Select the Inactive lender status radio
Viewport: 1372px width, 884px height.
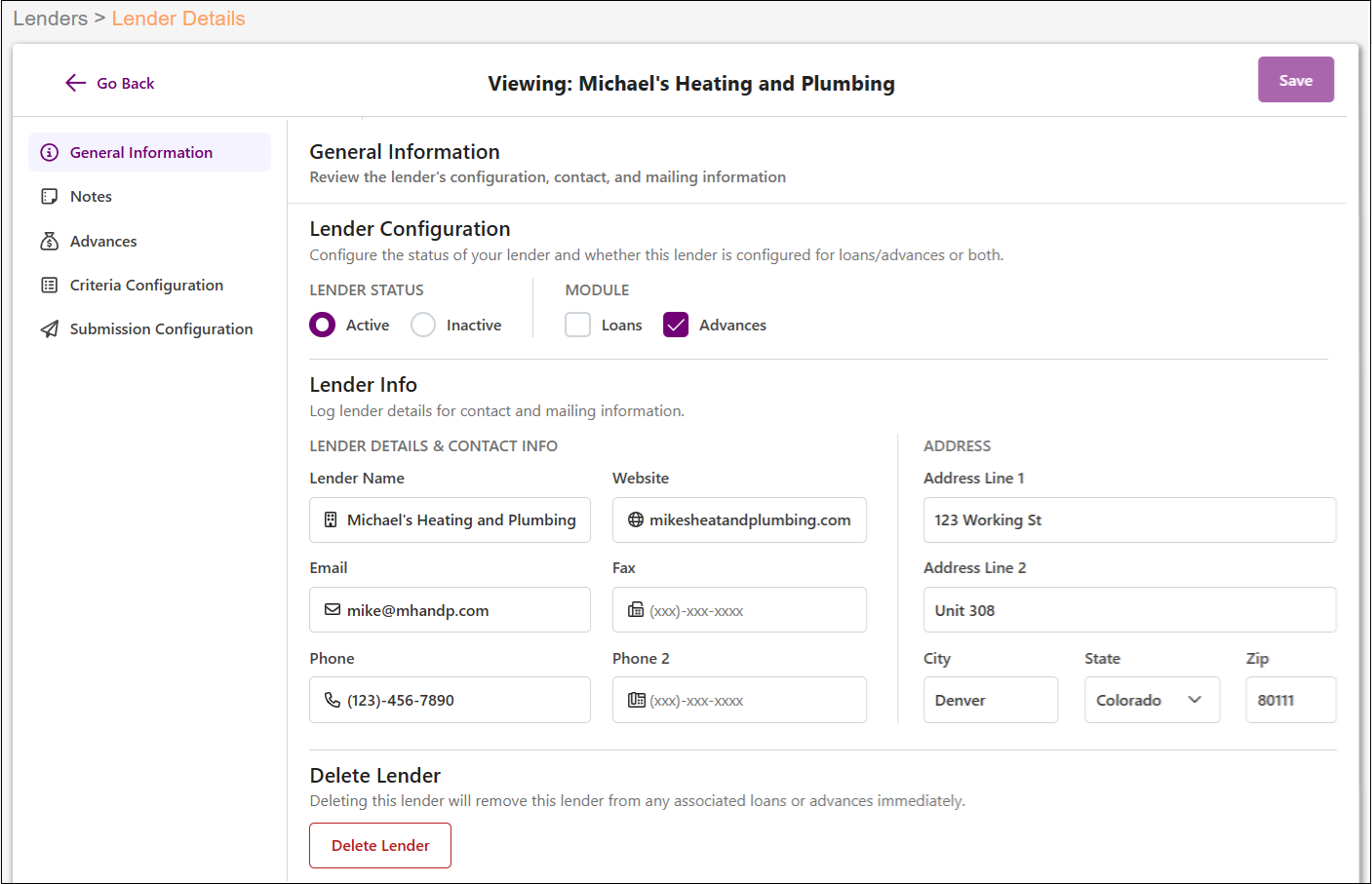(x=423, y=325)
